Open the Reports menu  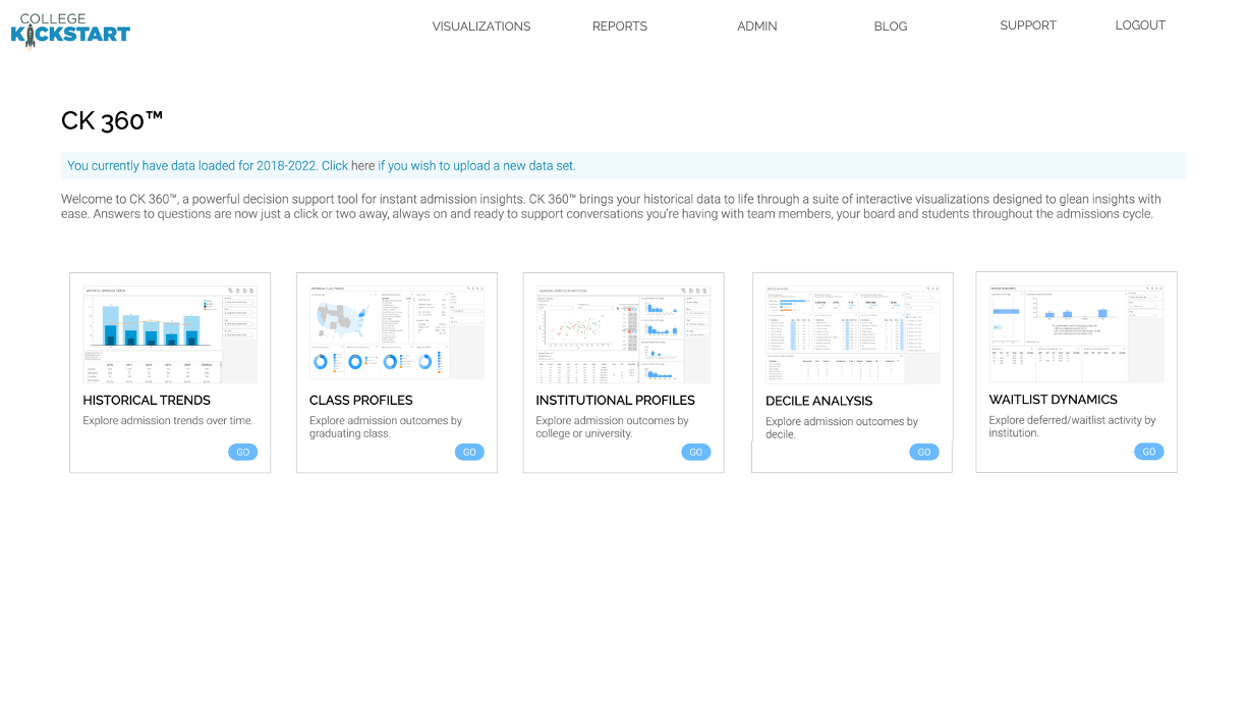click(x=619, y=26)
